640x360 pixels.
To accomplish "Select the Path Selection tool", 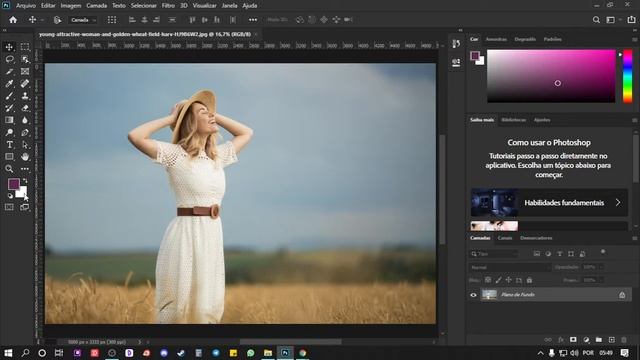I will tap(25, 144).
